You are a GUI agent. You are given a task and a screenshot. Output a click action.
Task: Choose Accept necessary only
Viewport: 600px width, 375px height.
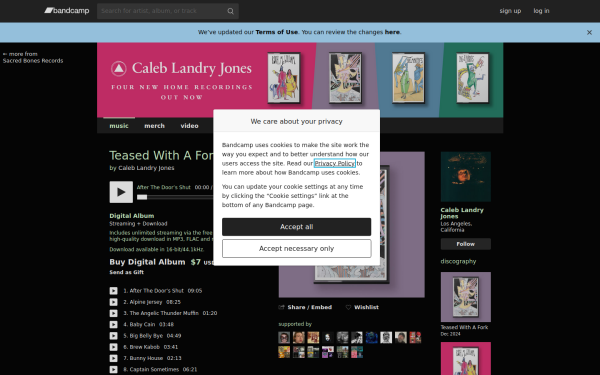[297, 249]
